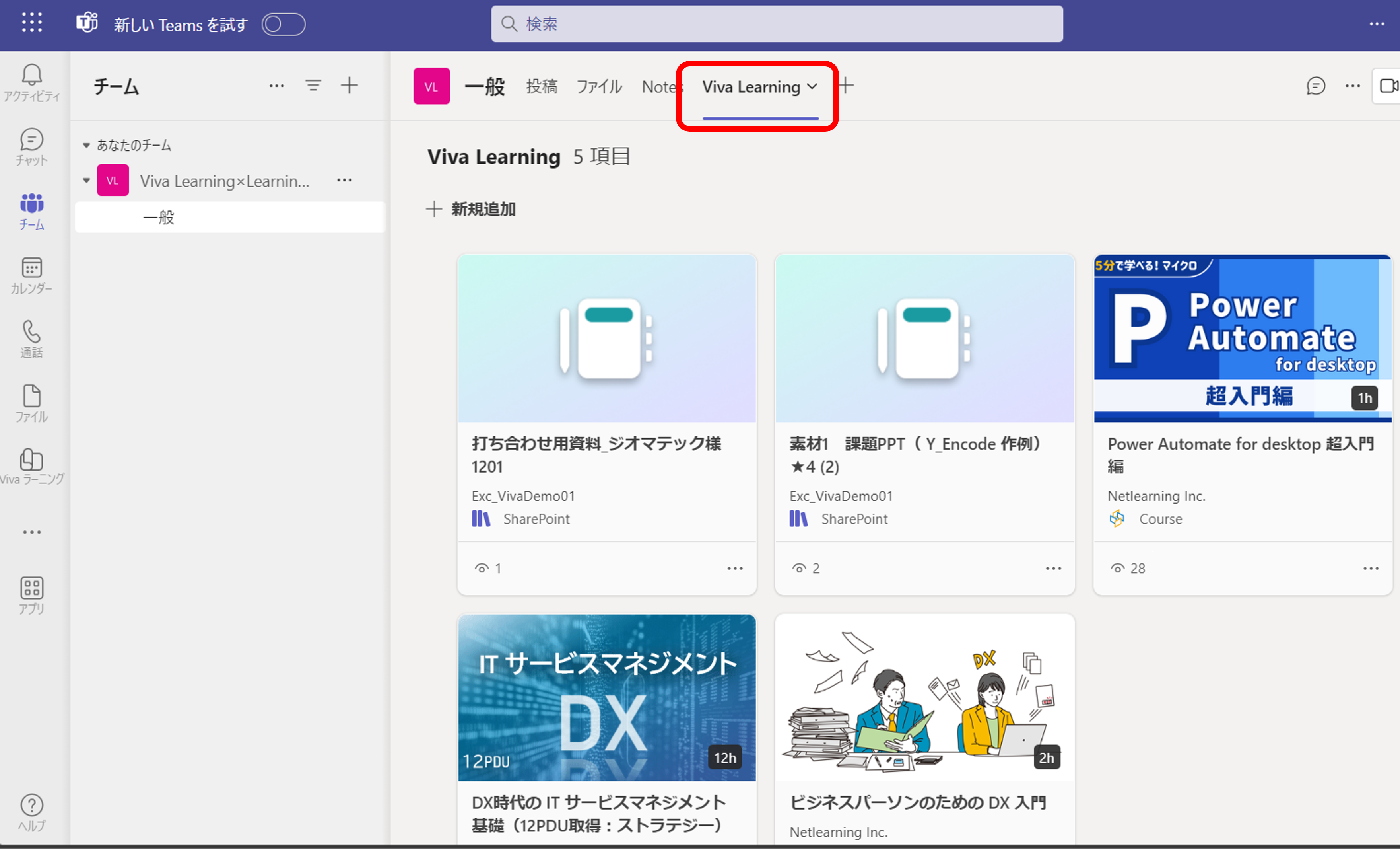
Task: Click the Viva Learning 5 項目 heading
Action: coord(528,156)
